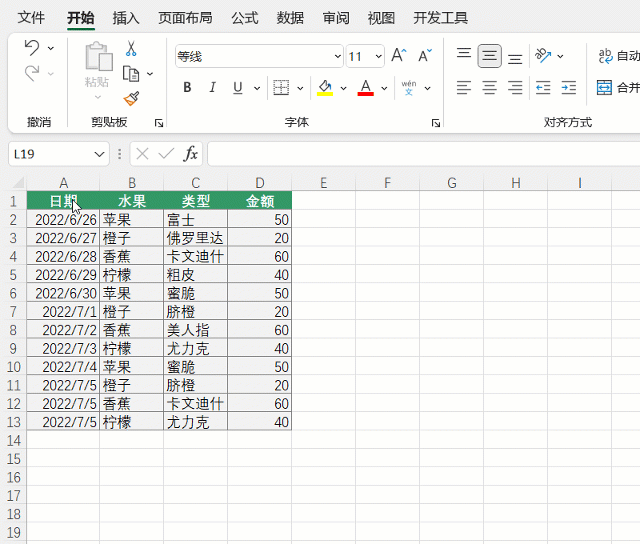Select the 金额 header cell

pos(259,200)
